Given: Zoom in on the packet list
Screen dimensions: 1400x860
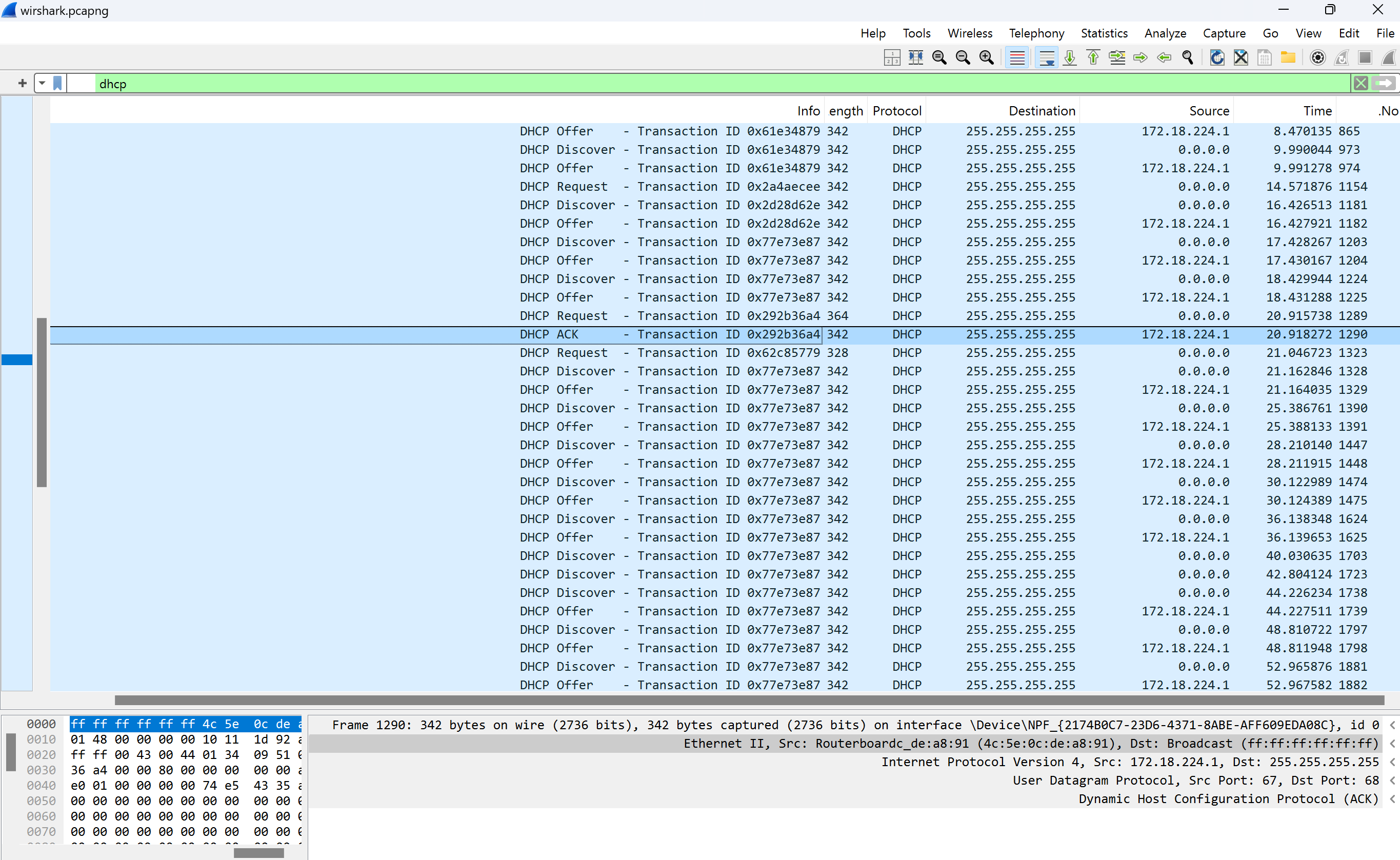Looking at the screenshot, I should click(x=987, y=57).
